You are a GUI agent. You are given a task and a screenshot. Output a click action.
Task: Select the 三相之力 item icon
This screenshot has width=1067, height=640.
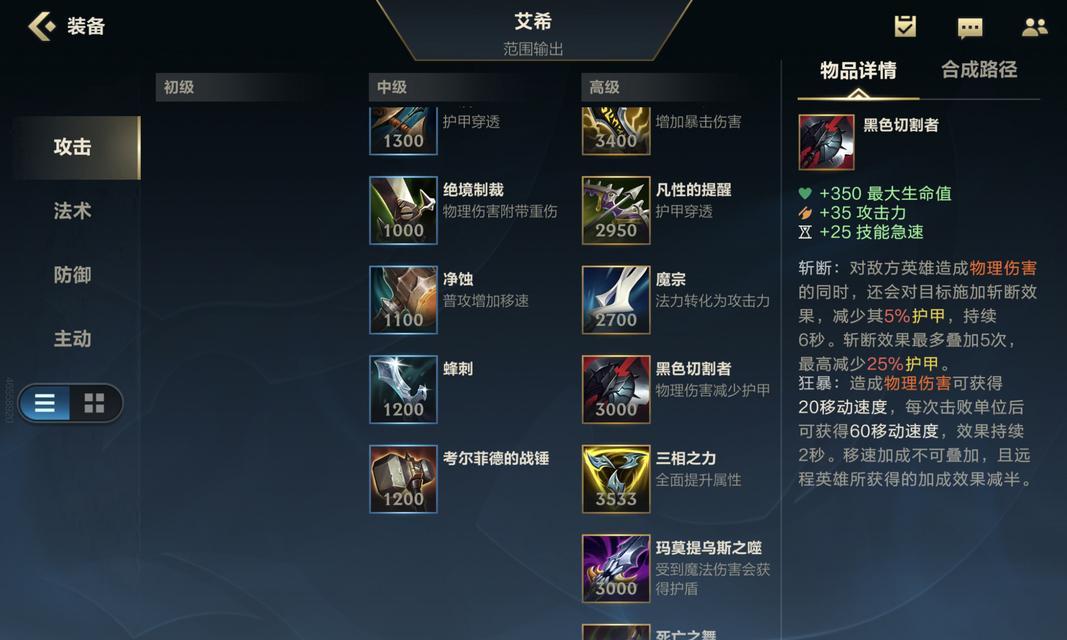(616, 479)
